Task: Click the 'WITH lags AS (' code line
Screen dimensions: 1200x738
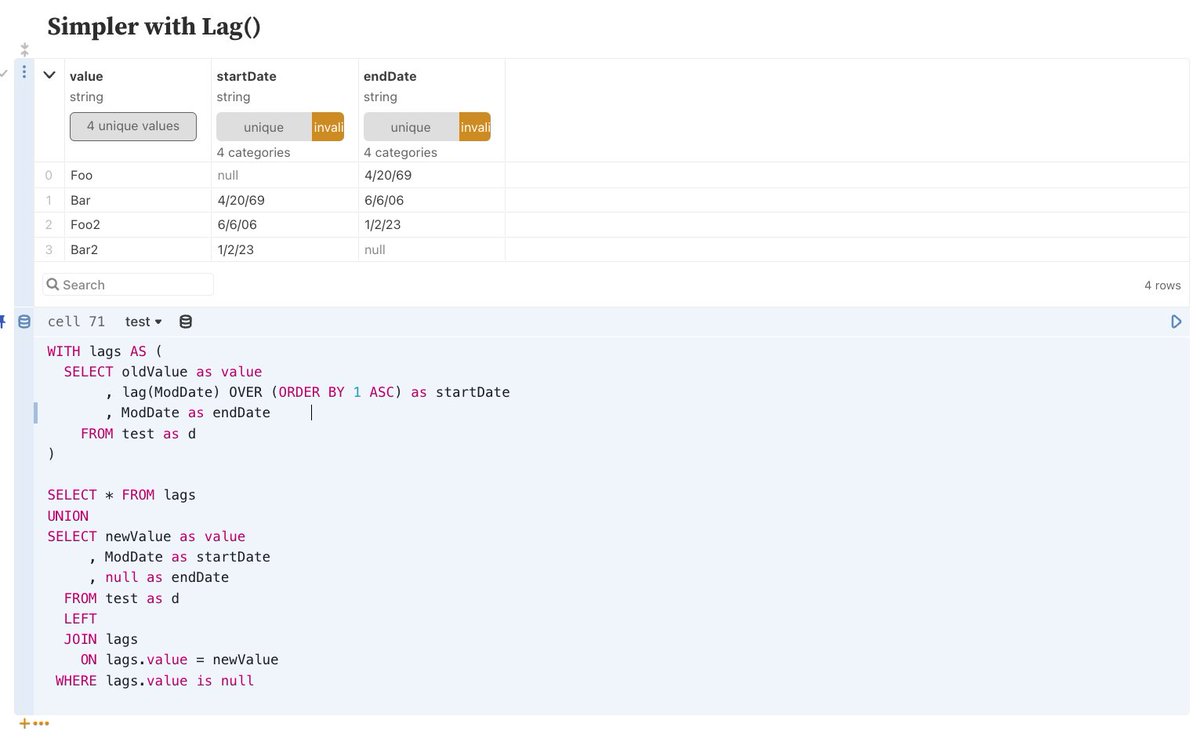Action: pos(104,351)
